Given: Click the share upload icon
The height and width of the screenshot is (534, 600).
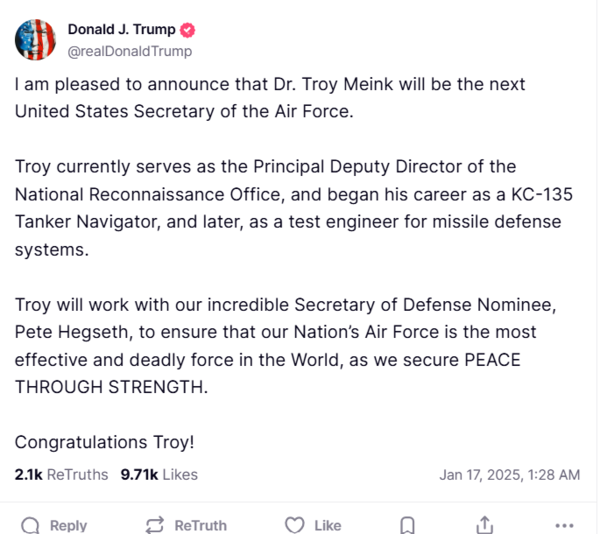Looking at the screenshot, I should pyautogui.click(x=485, y=525).
